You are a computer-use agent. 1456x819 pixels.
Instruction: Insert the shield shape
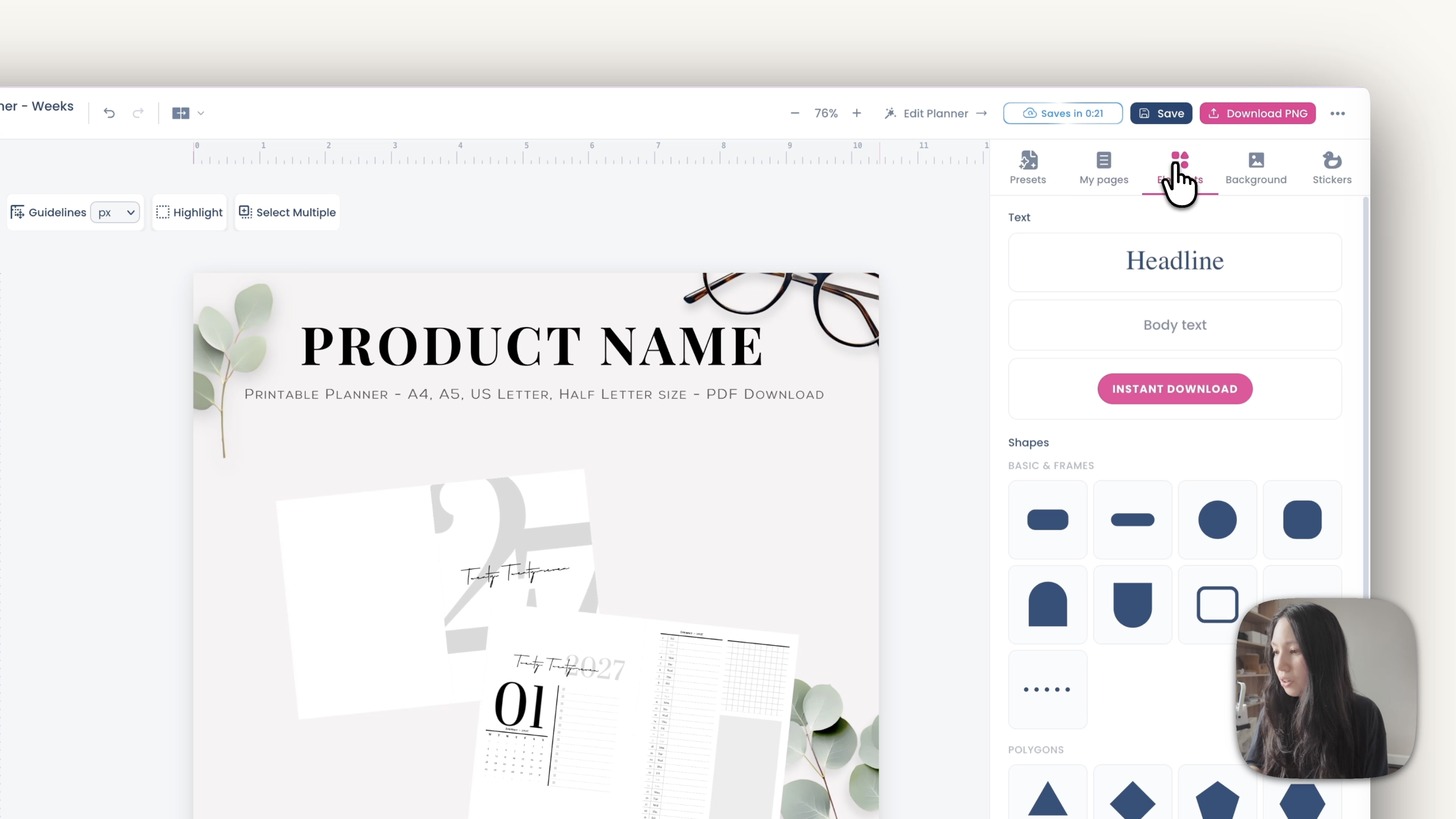[x=1132, y=604]
